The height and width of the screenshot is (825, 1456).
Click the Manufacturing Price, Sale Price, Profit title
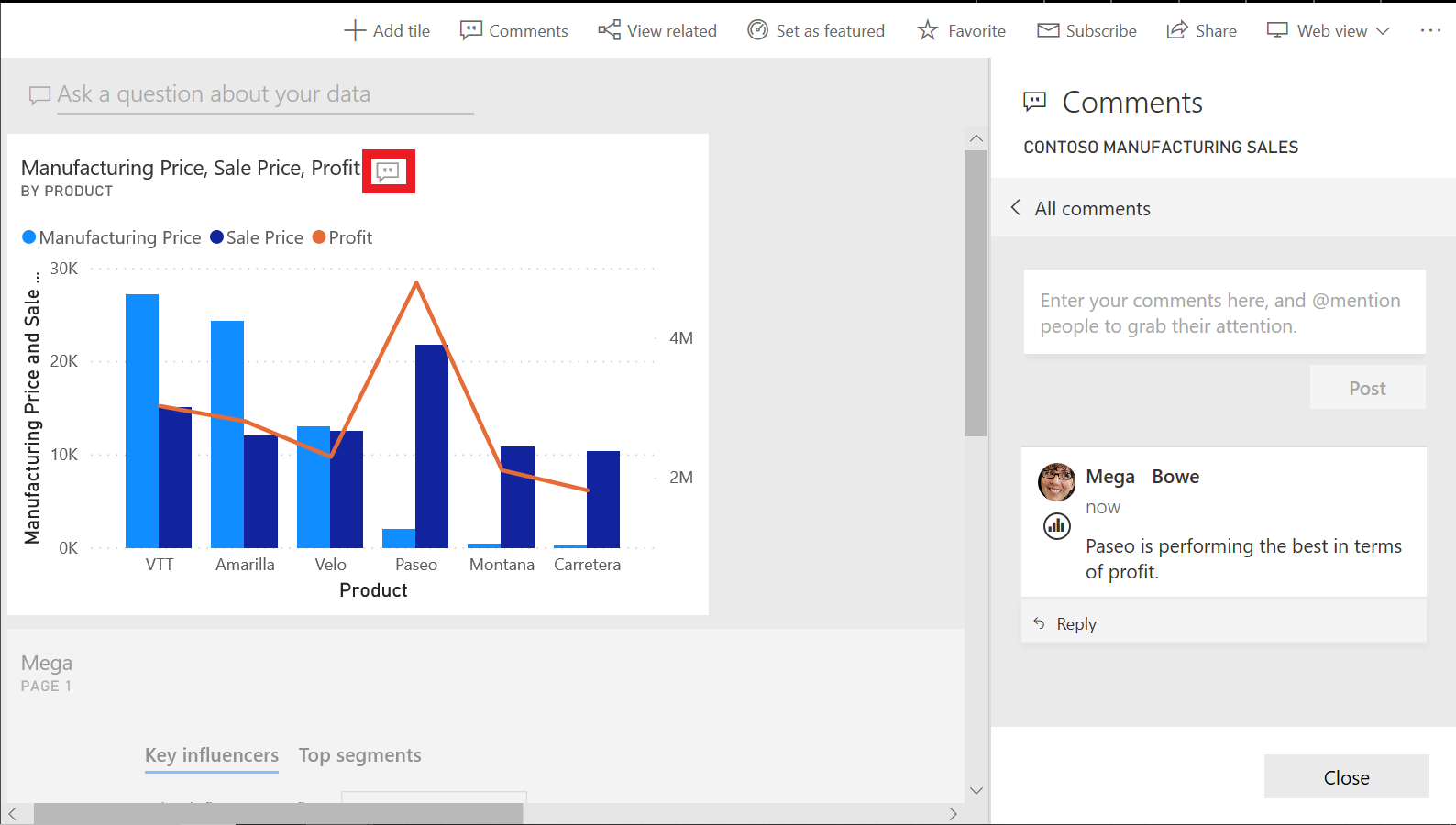[191, 168]
